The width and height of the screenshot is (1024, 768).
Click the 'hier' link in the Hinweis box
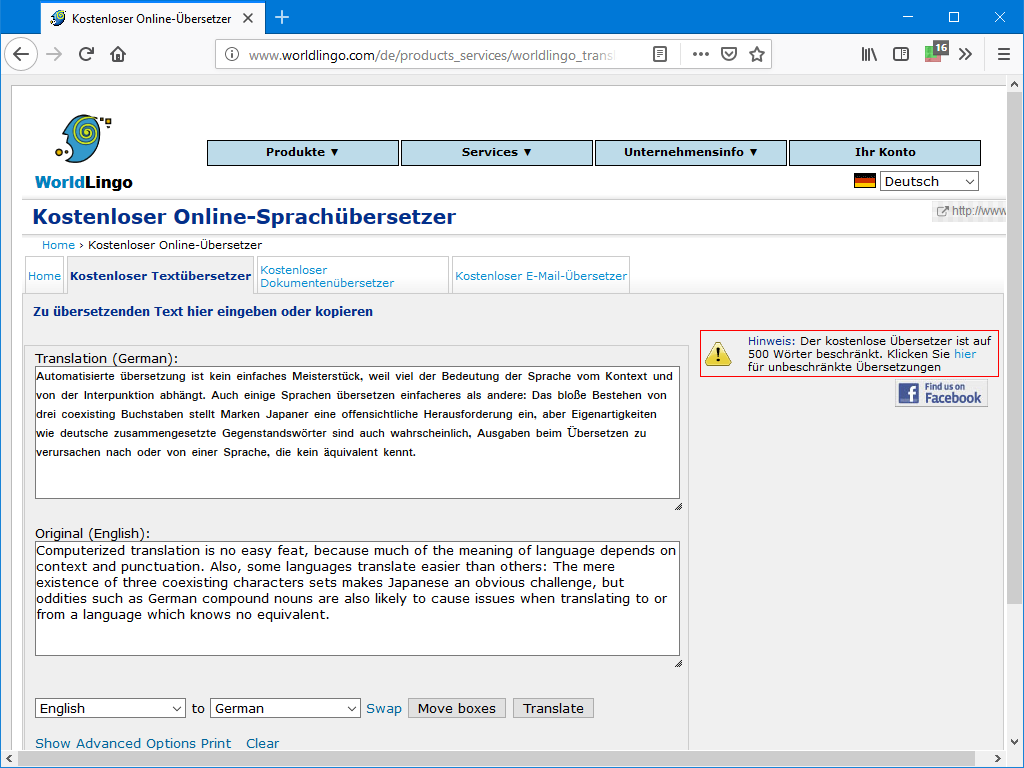tap(965, 354)
